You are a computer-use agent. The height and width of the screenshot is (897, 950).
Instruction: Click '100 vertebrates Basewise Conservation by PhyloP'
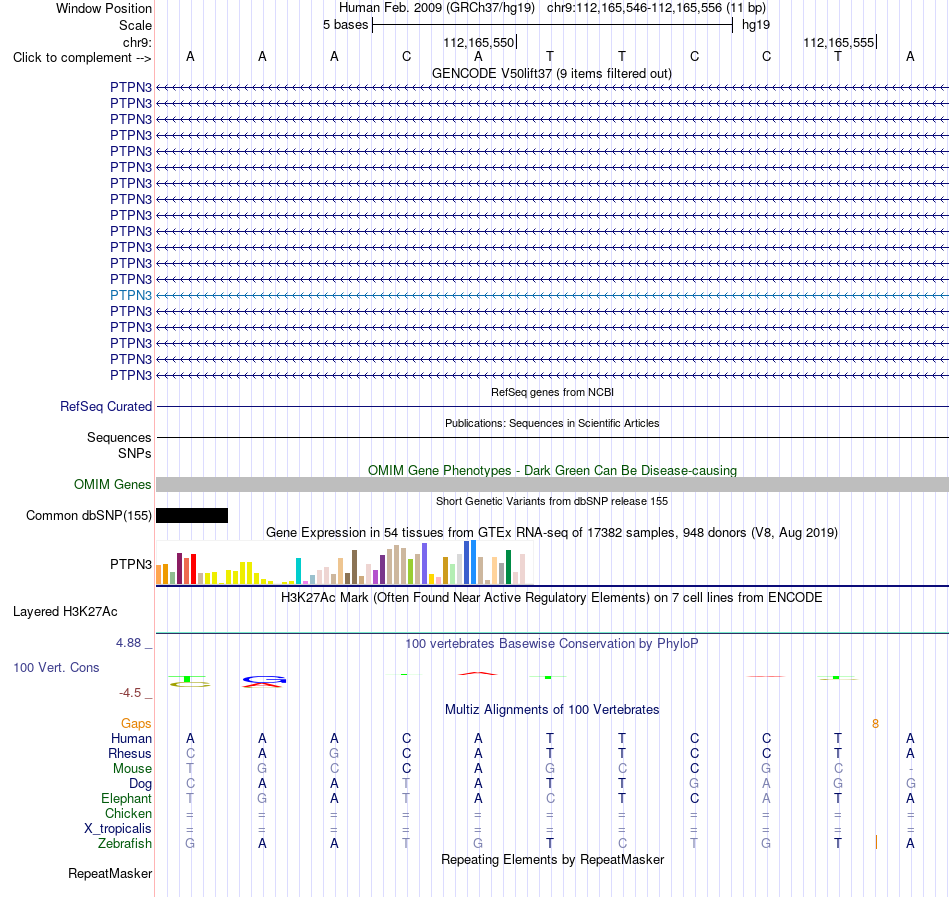tap(552, 644)
